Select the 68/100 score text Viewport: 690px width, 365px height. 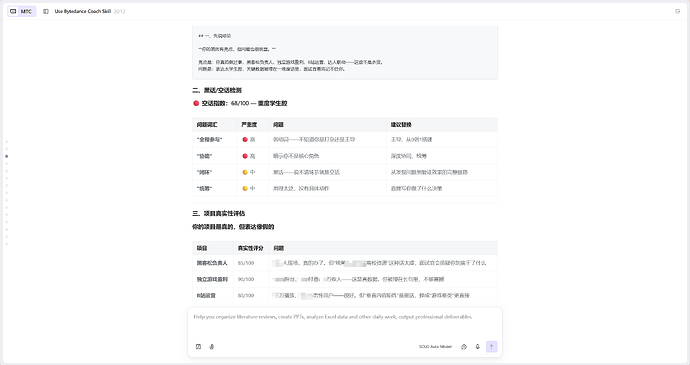(x=240, y=103)
